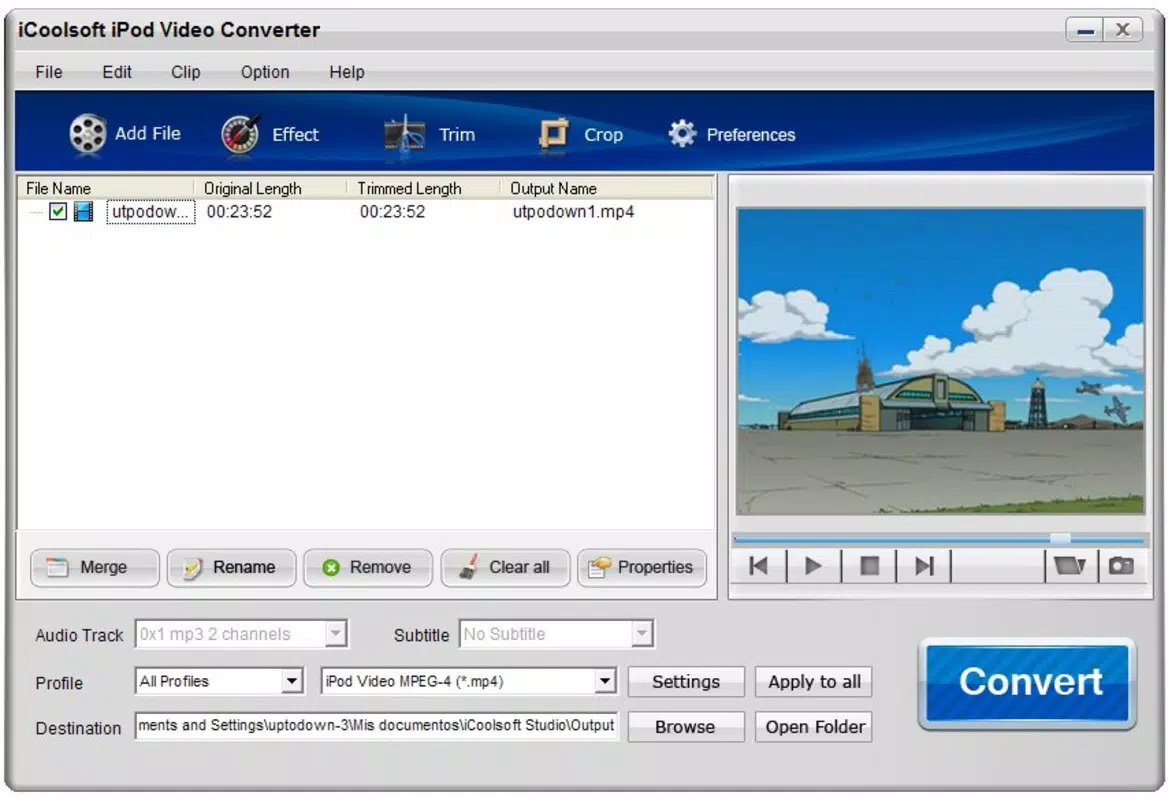Stop the video preview
This screenshot has height=800, width=1172.
coord(869,566)
